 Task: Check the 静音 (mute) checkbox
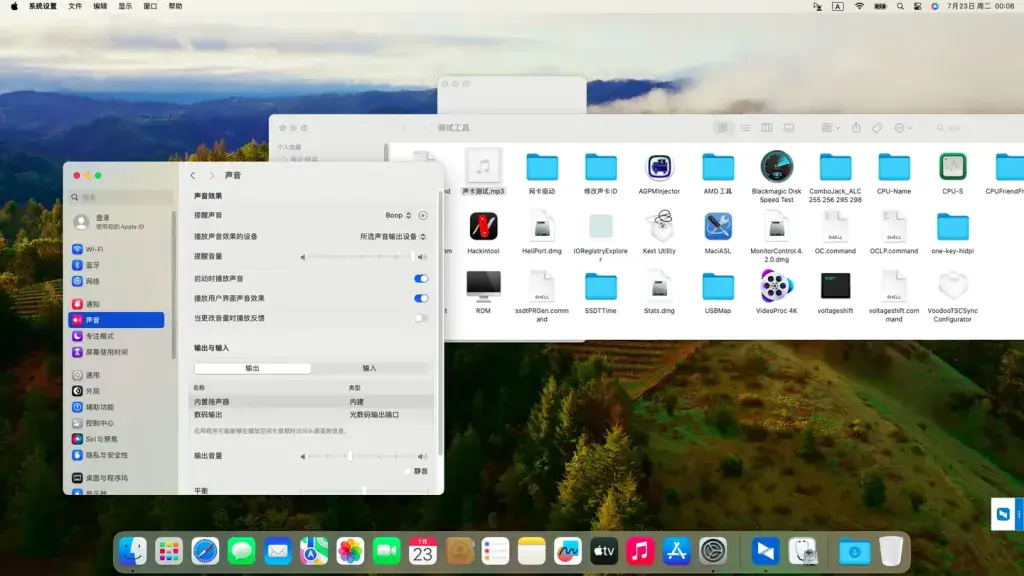point(408,471)
